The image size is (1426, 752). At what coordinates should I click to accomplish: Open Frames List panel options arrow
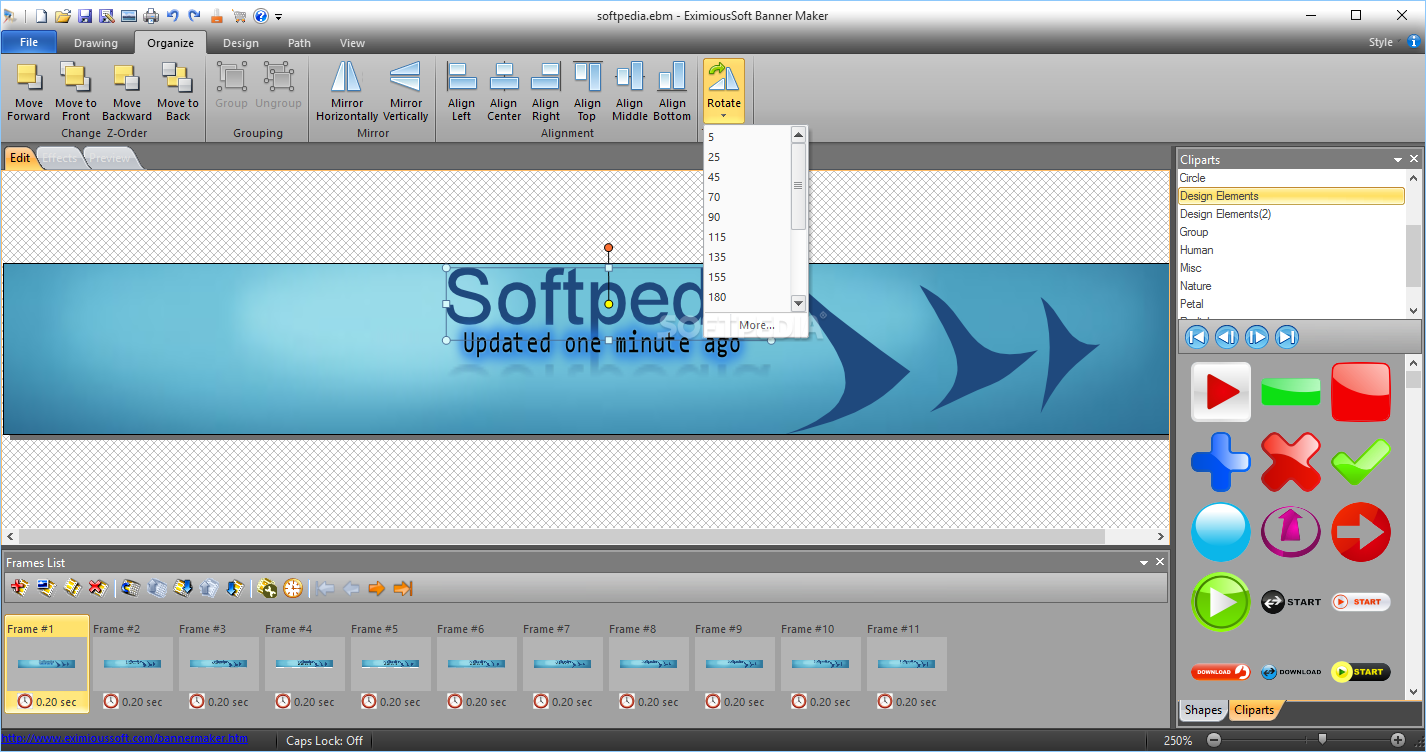(1144, 563)
